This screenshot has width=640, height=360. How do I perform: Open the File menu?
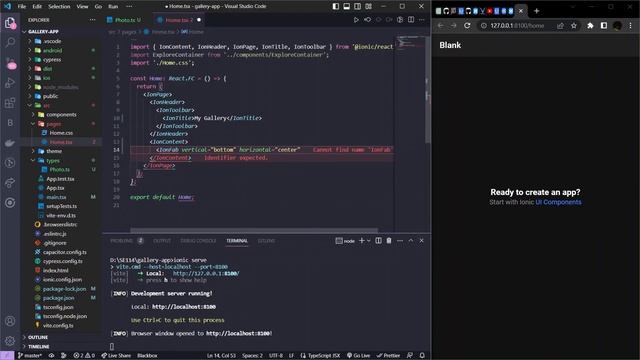(x=22, y=6)
